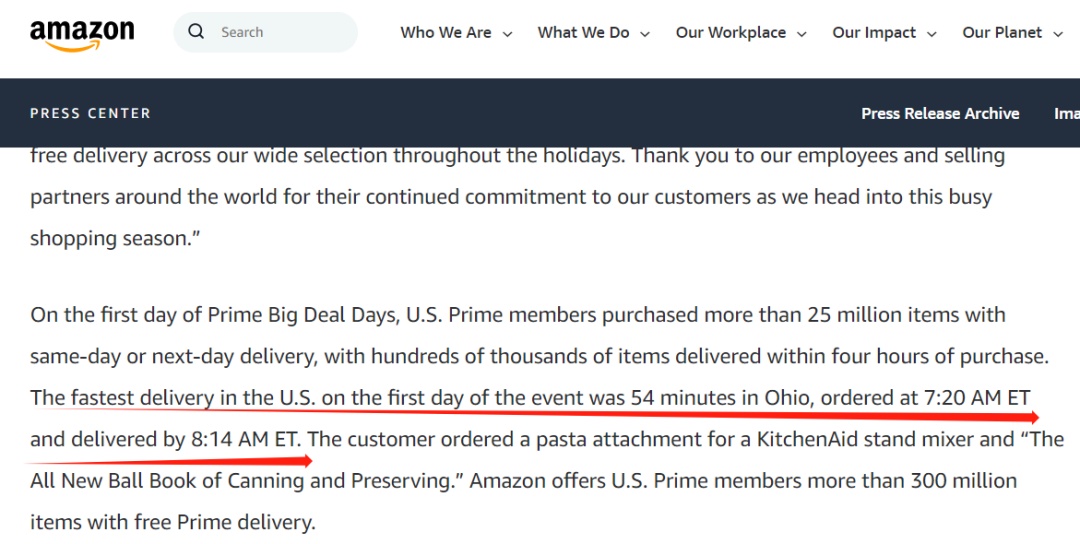The height and width of the screenshot is (544, 1080).
Task: Open the Our Workplace menu
Action: (731, 32)
